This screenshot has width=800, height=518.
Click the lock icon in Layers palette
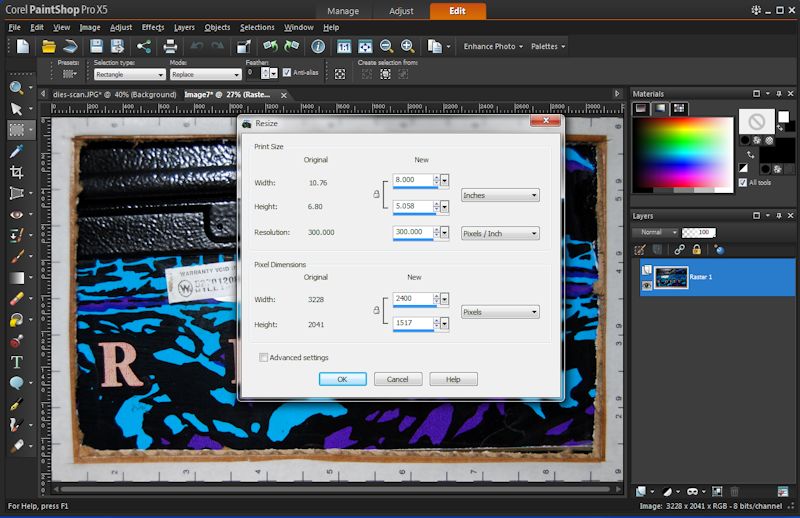696,249
